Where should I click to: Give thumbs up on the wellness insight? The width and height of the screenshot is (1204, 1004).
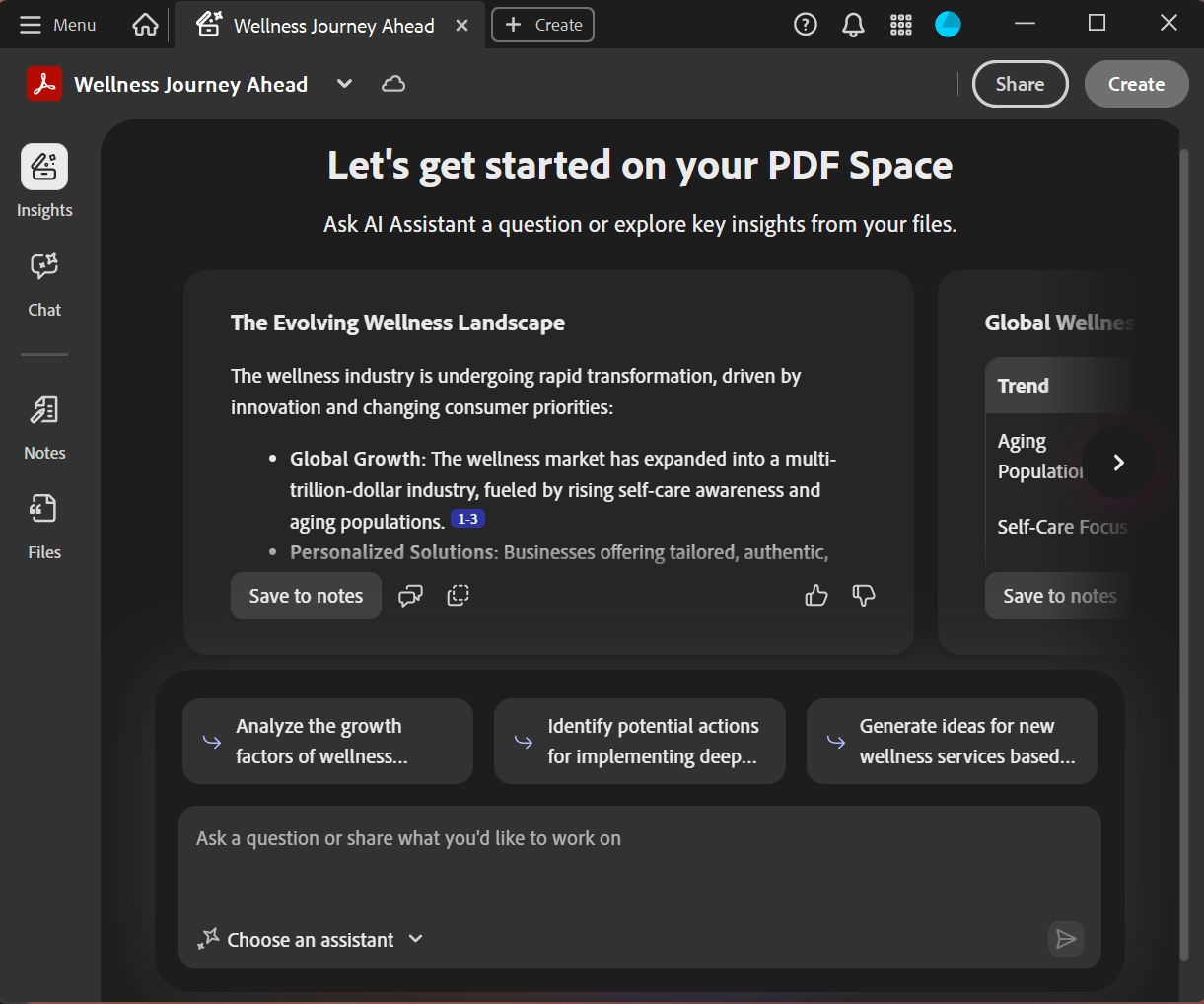pyautogui.click(x=816, y=596)
